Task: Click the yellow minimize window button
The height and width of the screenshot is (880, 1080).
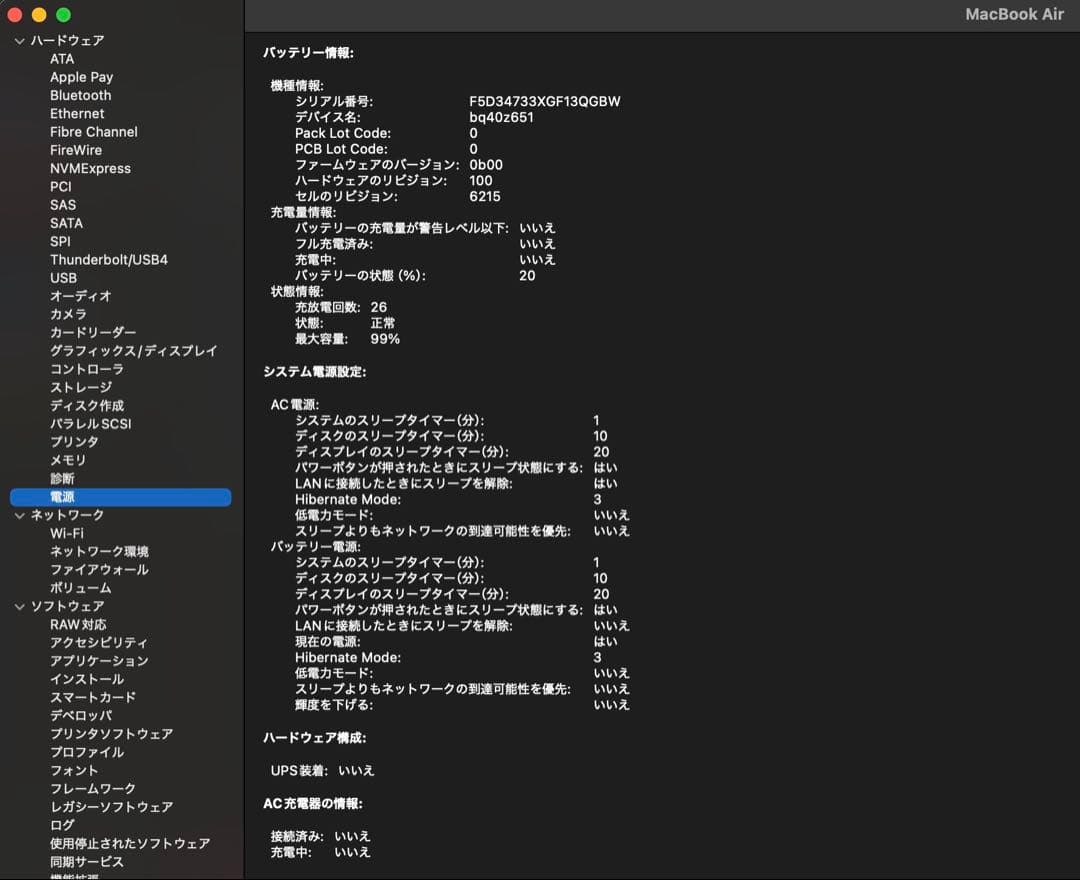Action: [39, 15]
